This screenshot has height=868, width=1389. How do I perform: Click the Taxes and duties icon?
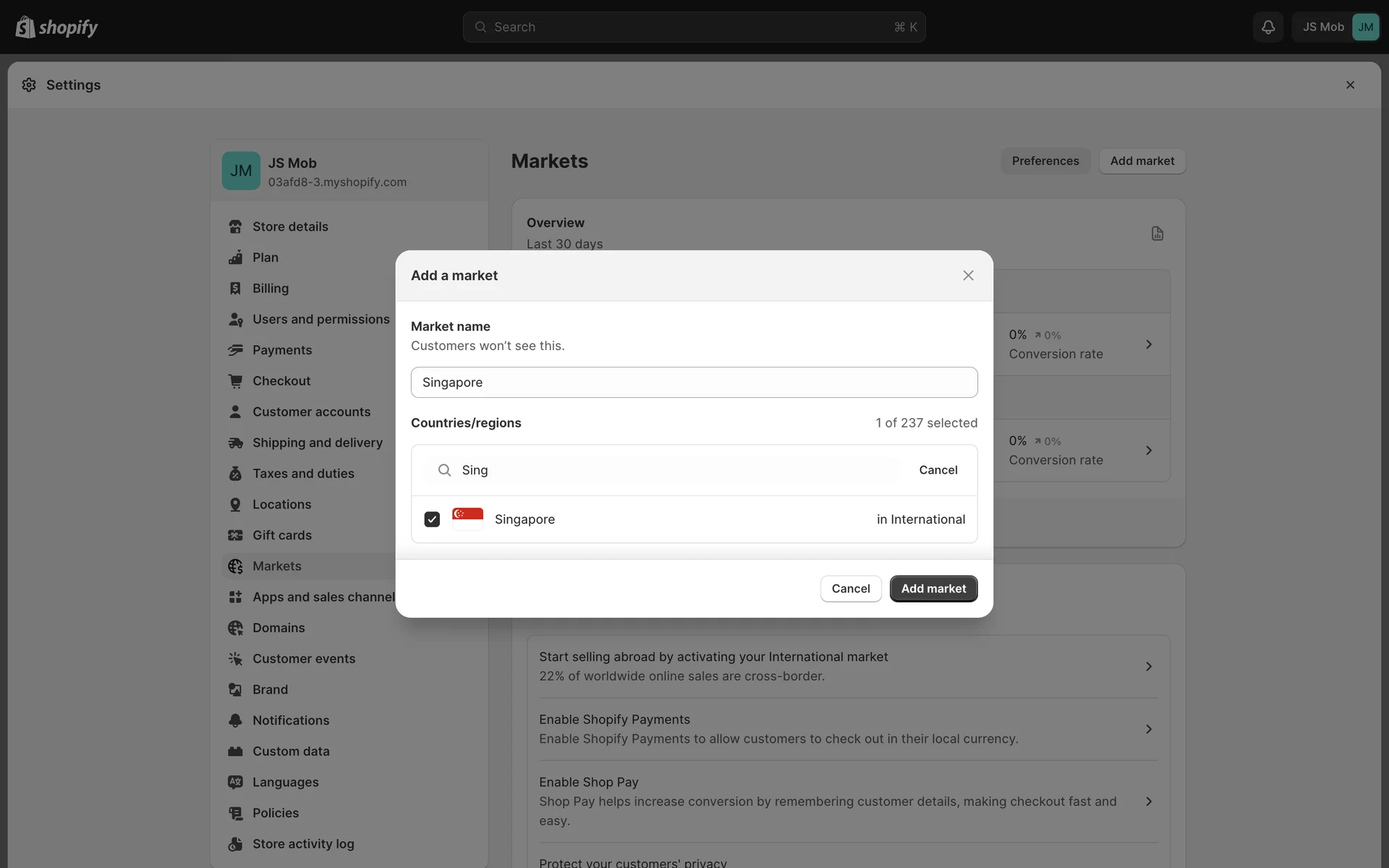pyautogui.click(x=235, y=473)
